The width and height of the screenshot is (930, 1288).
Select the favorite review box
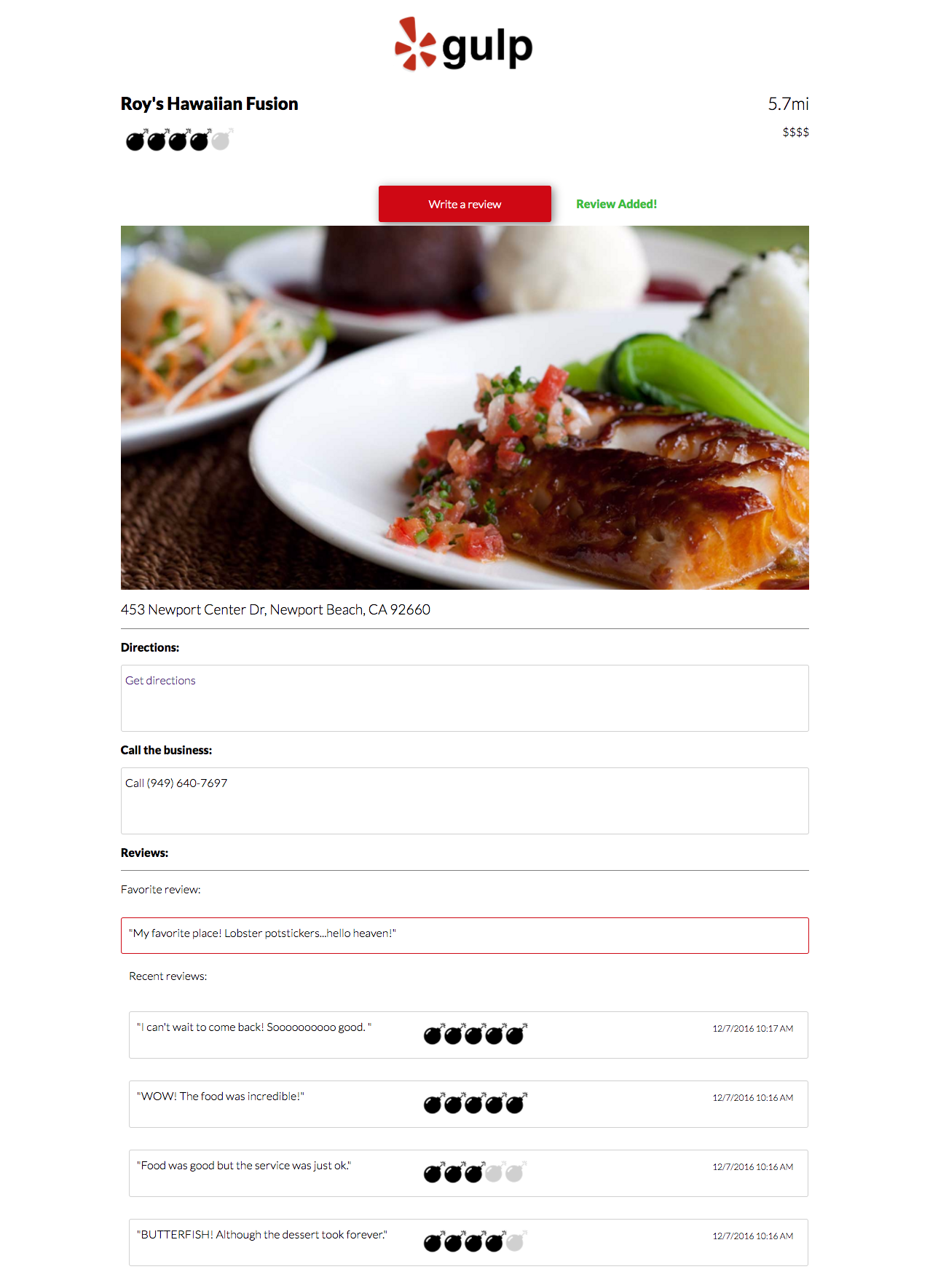[x=465, y=936]
